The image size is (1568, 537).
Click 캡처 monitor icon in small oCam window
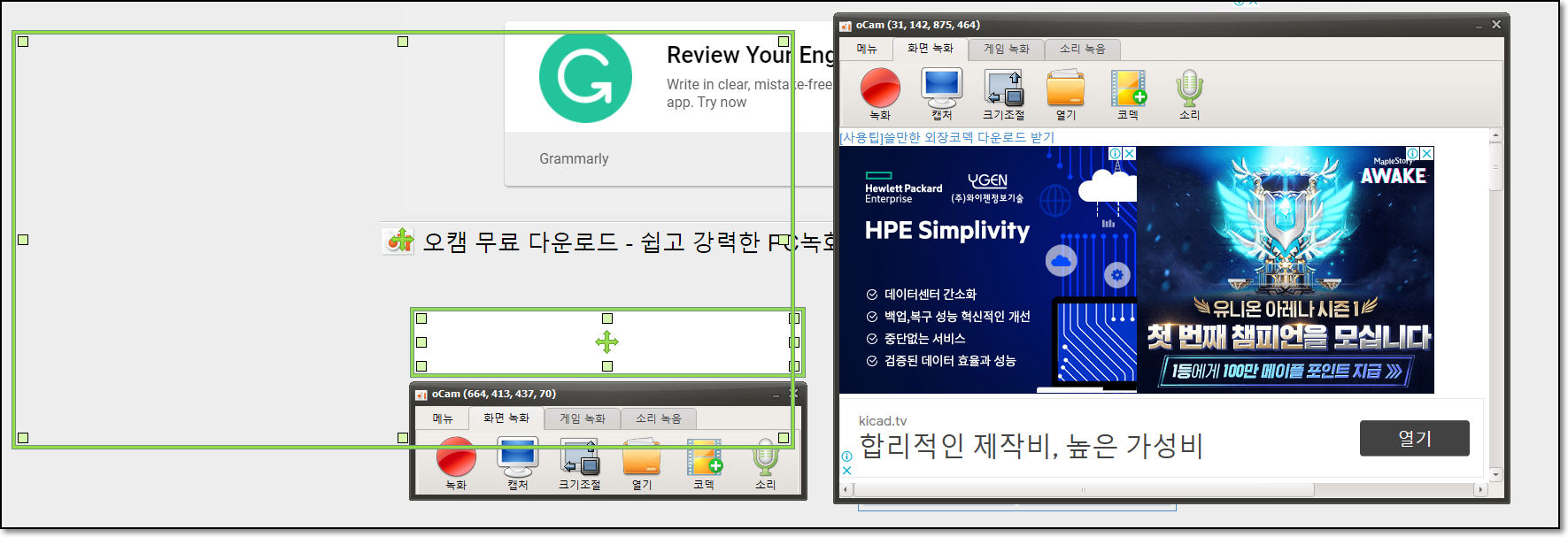(x=518, y=458)
